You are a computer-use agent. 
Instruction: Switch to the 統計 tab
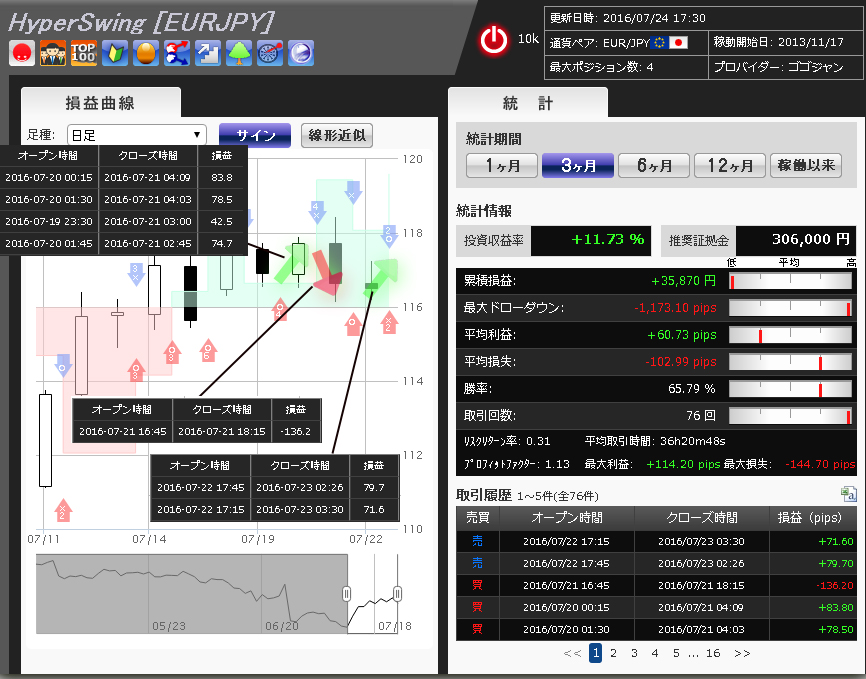point(527,104)
